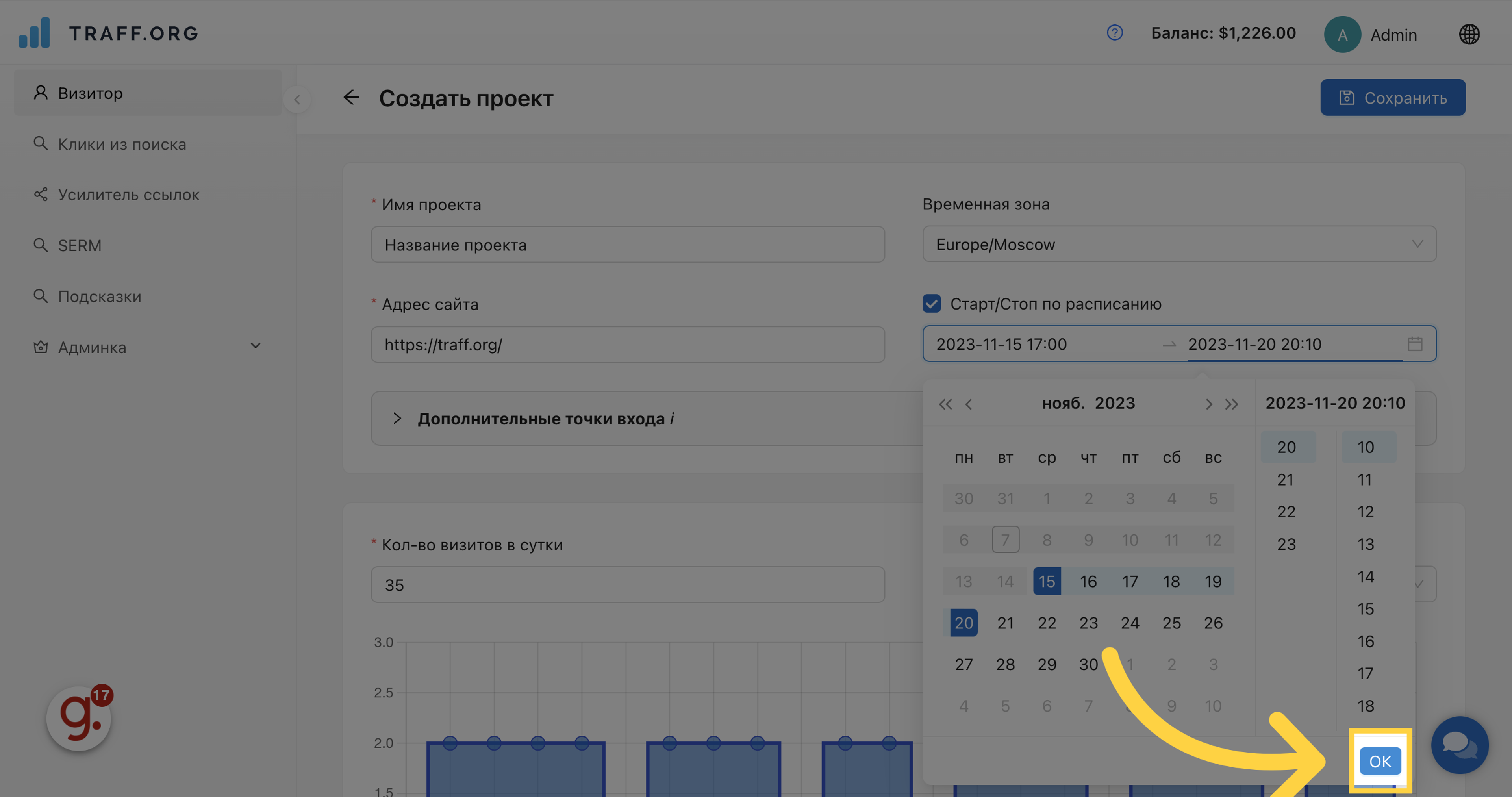Focus the Кол-во визитов в сутки field

tap(628, 584)
